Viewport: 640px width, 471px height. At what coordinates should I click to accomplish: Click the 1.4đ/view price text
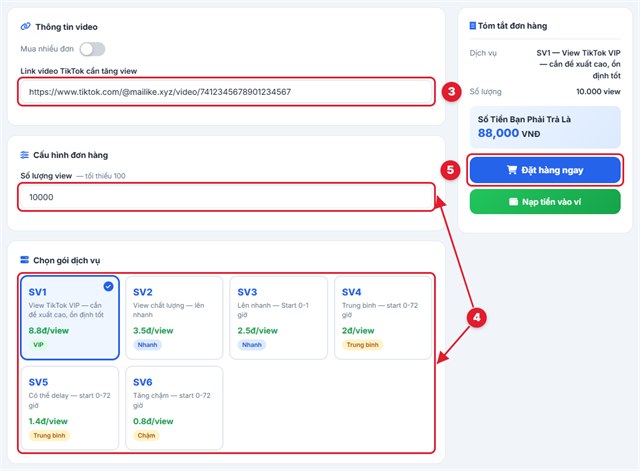pyautogui.click(x=48, y=421)
